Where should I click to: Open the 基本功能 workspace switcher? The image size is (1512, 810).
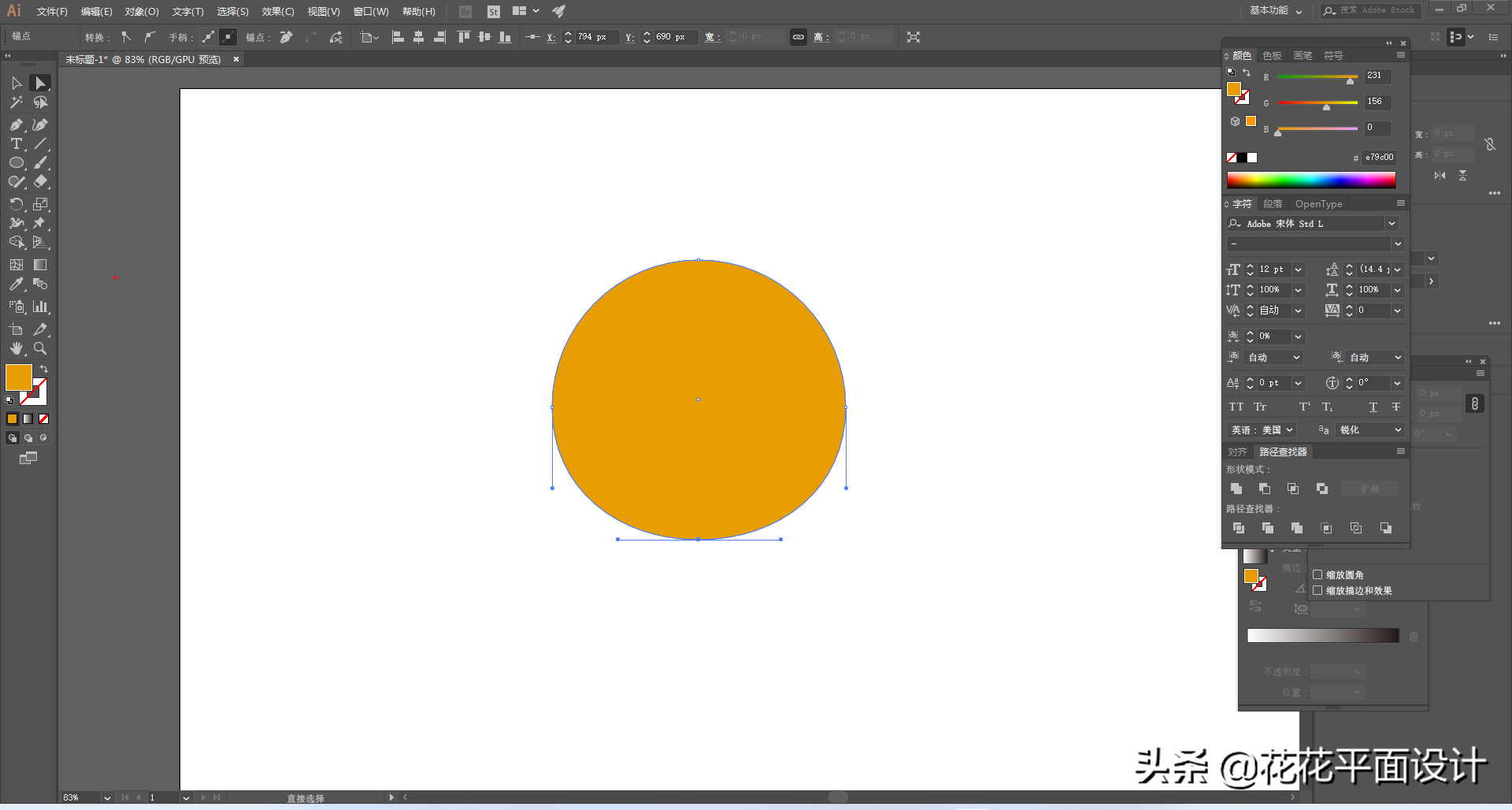point(1276,11)
